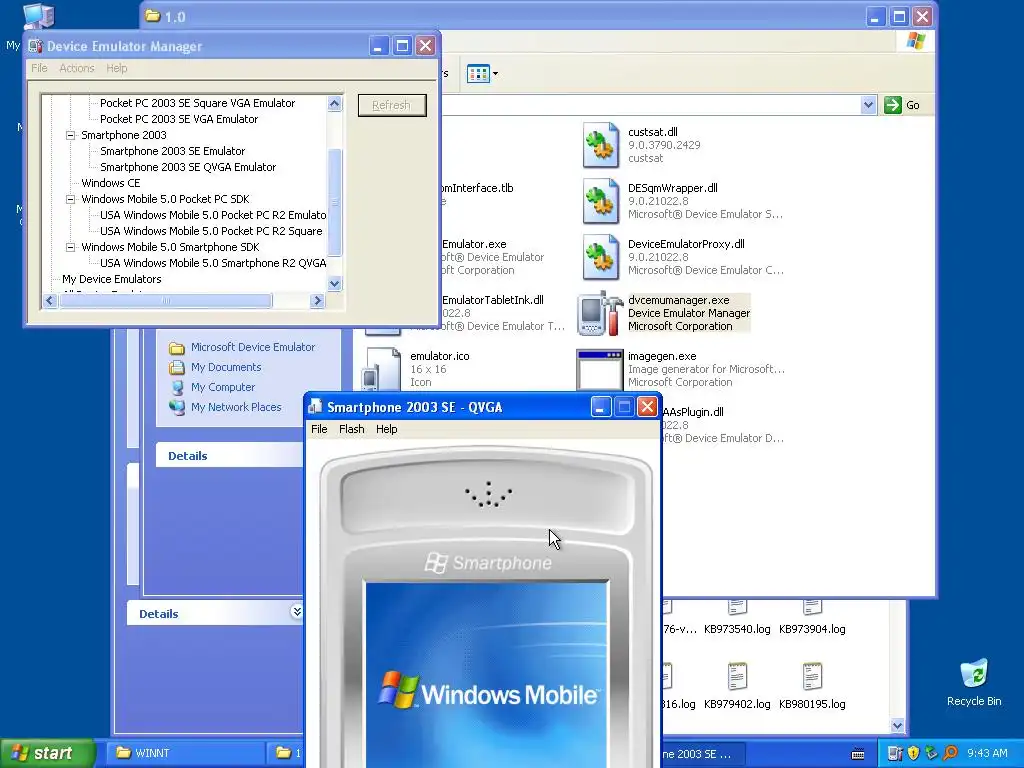Open the My Documents link

coord(226,368)
